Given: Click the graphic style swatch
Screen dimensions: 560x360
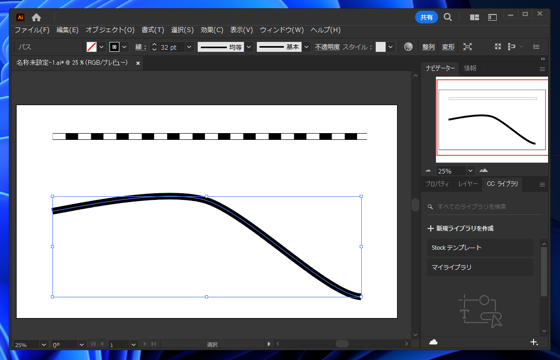Looking at the screenshot, I should pos(381,47).
